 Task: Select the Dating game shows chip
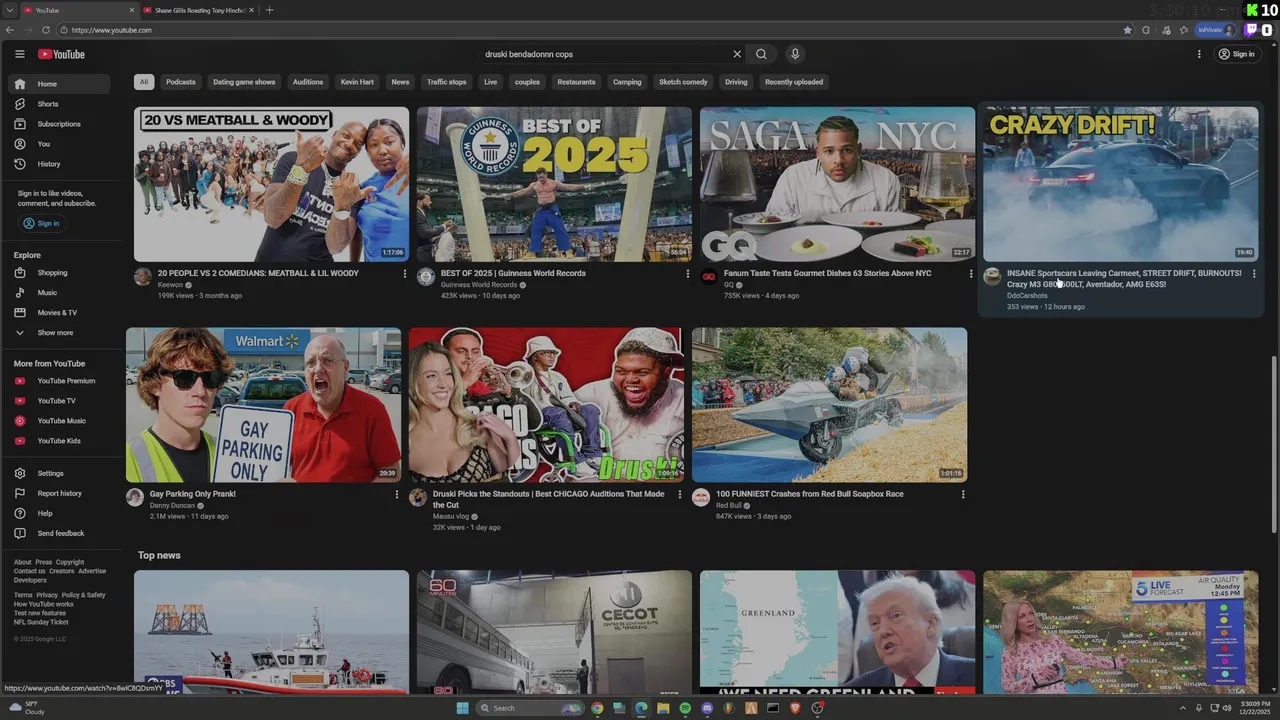tap(244, 82)
